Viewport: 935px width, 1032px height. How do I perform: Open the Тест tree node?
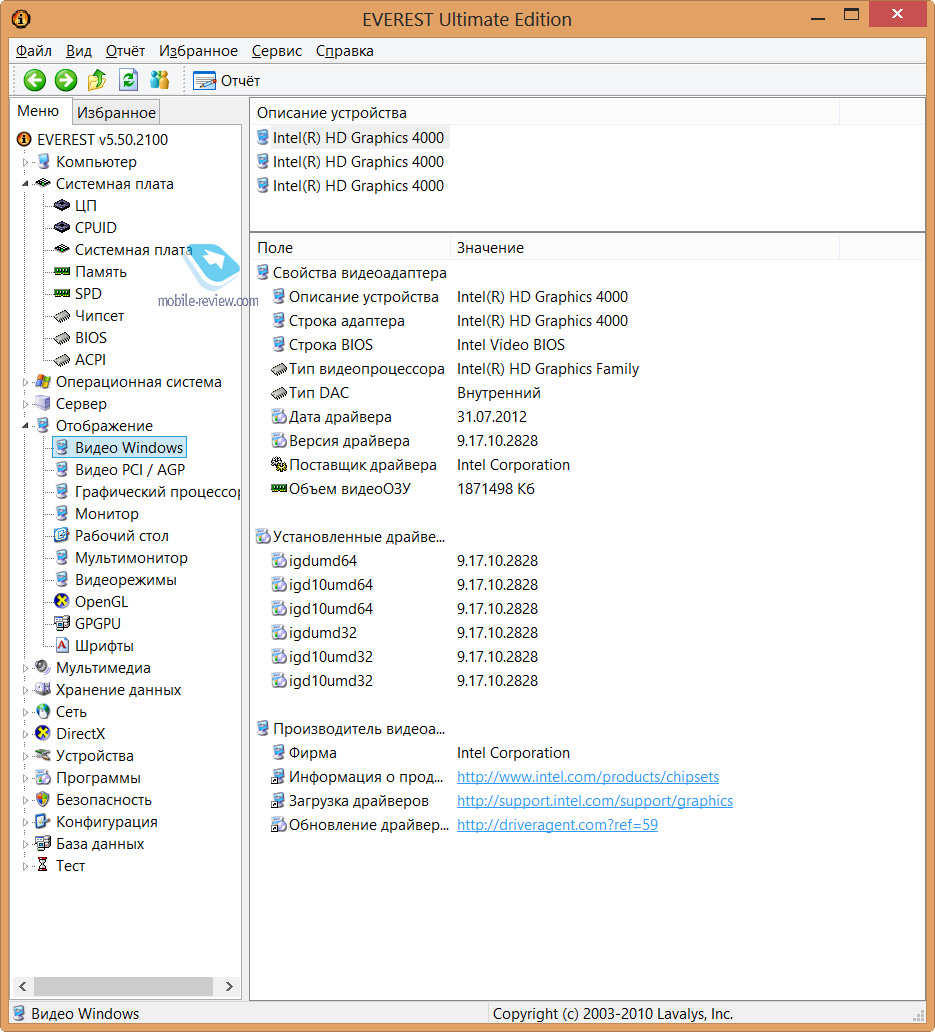[70, 865]
